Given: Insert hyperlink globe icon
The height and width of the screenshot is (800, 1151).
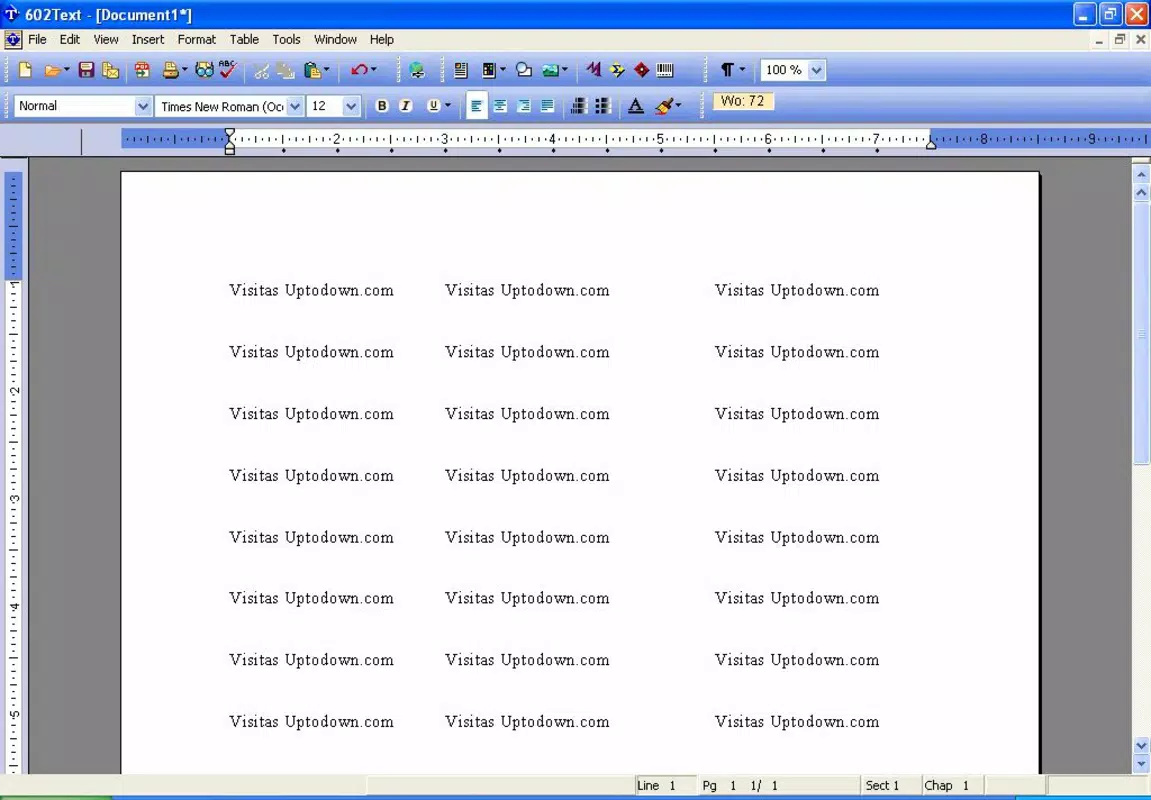Looking at the screenshot, I should [417, 70].
